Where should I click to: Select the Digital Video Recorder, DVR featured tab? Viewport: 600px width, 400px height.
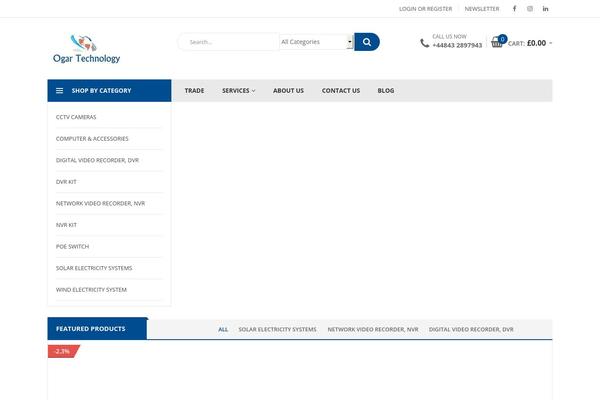[471, 329]
